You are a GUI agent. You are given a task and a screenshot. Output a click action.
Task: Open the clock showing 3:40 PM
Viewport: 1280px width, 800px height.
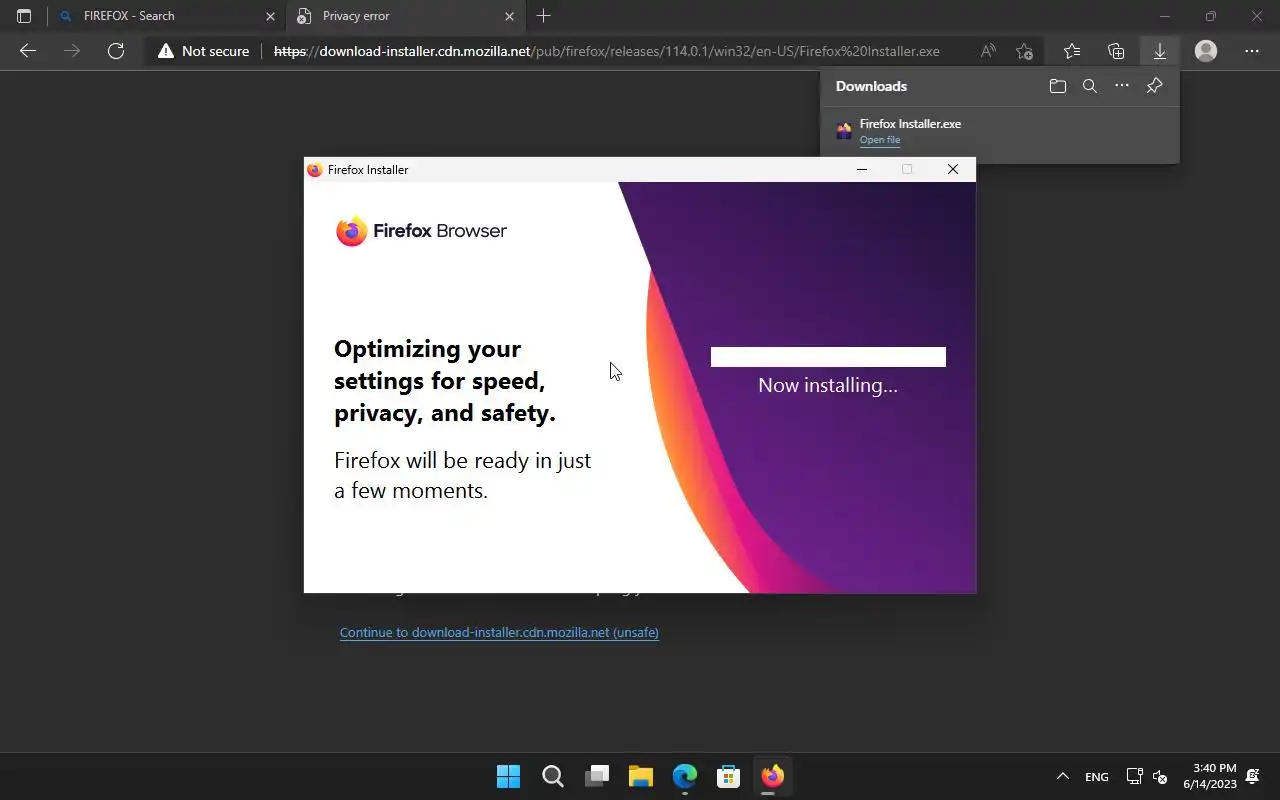1210,776
